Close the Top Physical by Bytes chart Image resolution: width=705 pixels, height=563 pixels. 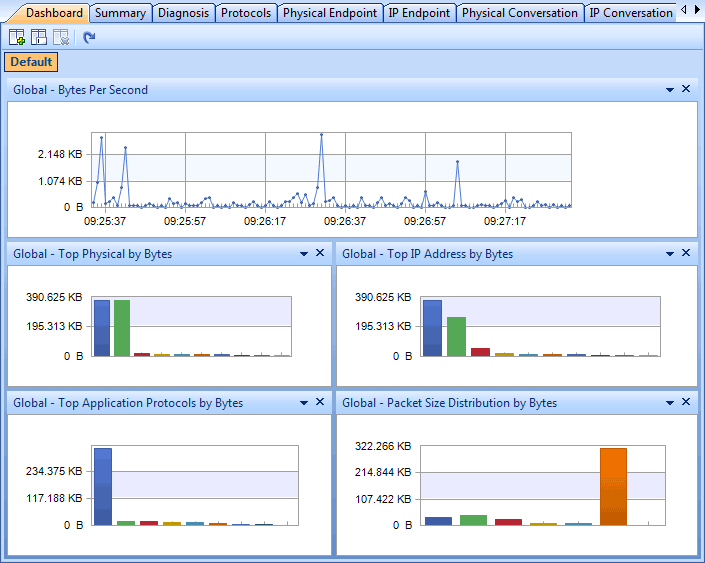coord(320,254)
